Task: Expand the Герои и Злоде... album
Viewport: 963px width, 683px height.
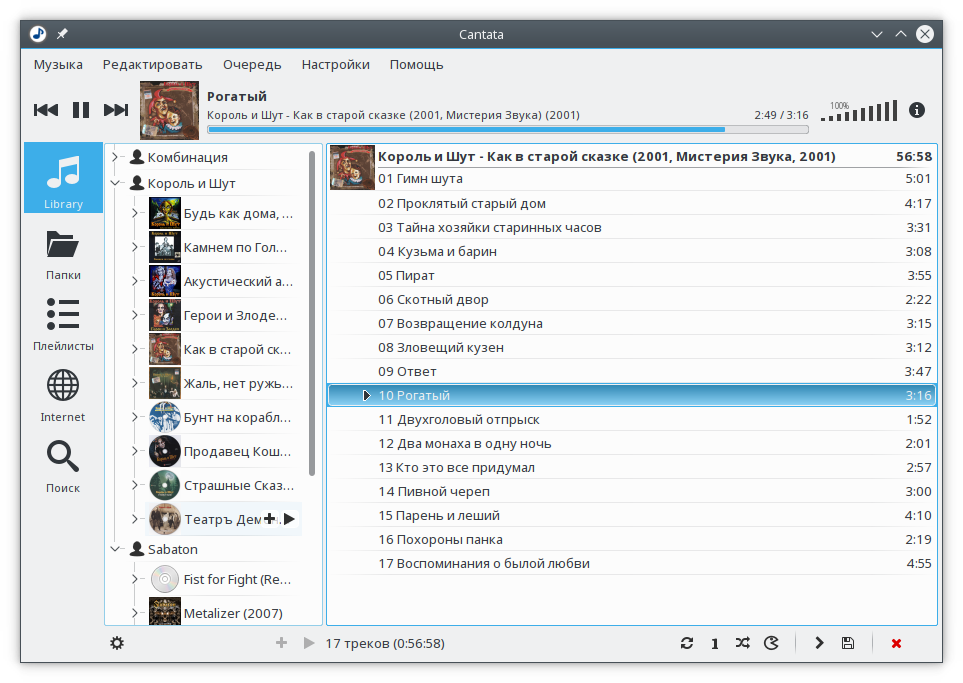Action: (135, 315)
